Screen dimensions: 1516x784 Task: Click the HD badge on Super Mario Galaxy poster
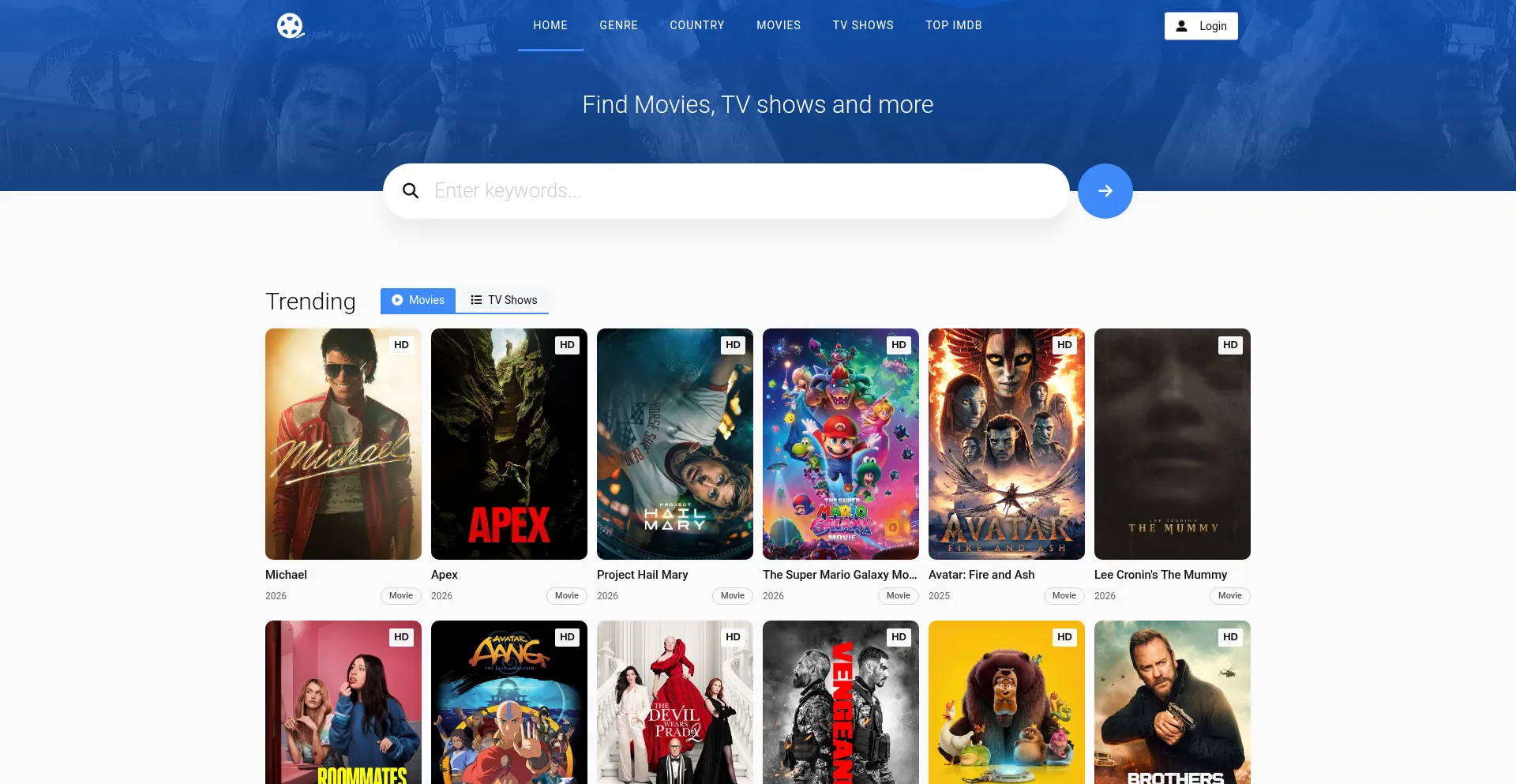[x=899, y=345]
